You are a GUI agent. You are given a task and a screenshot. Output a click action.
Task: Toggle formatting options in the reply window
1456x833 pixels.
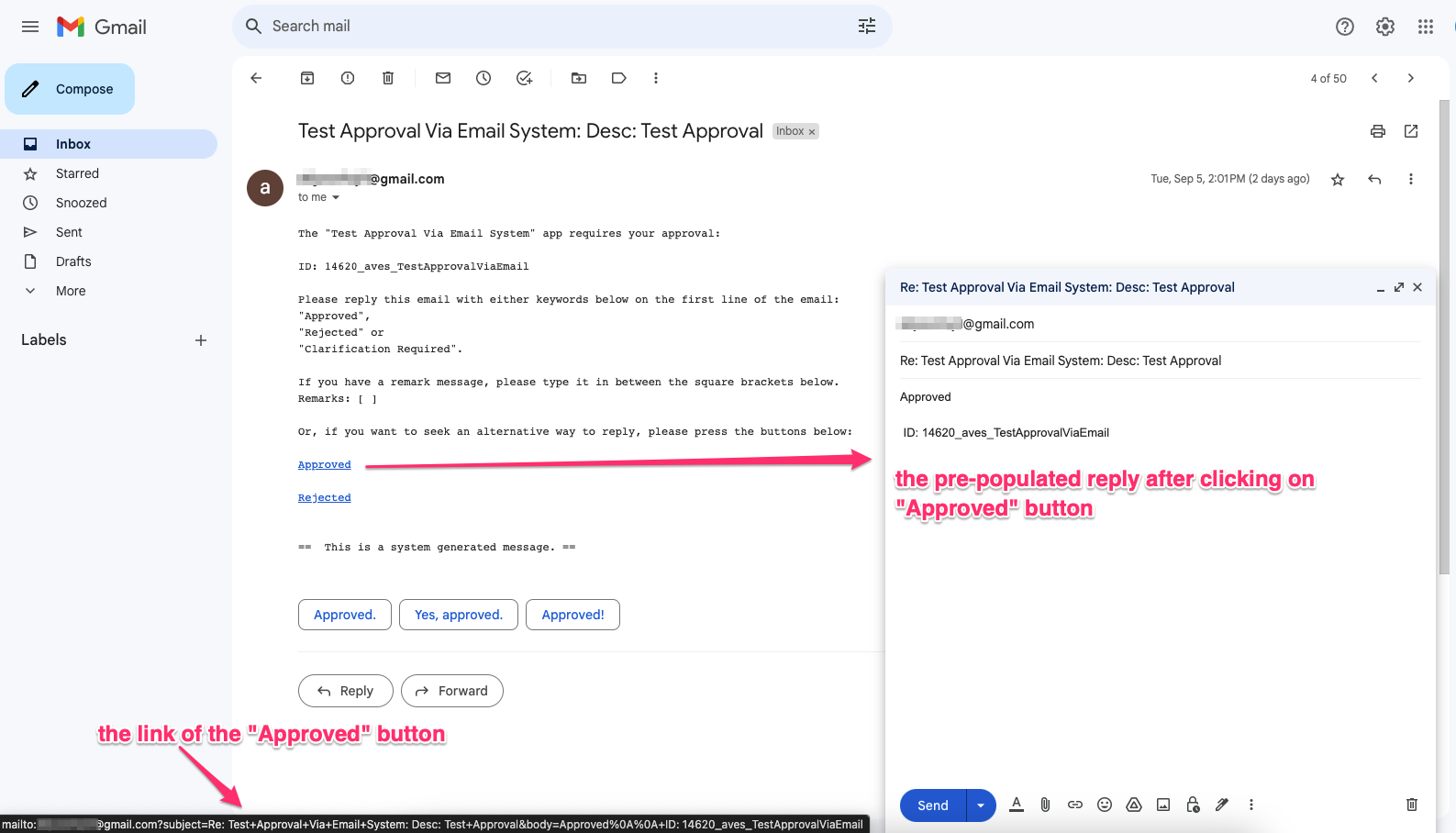tap(1017, 805)
